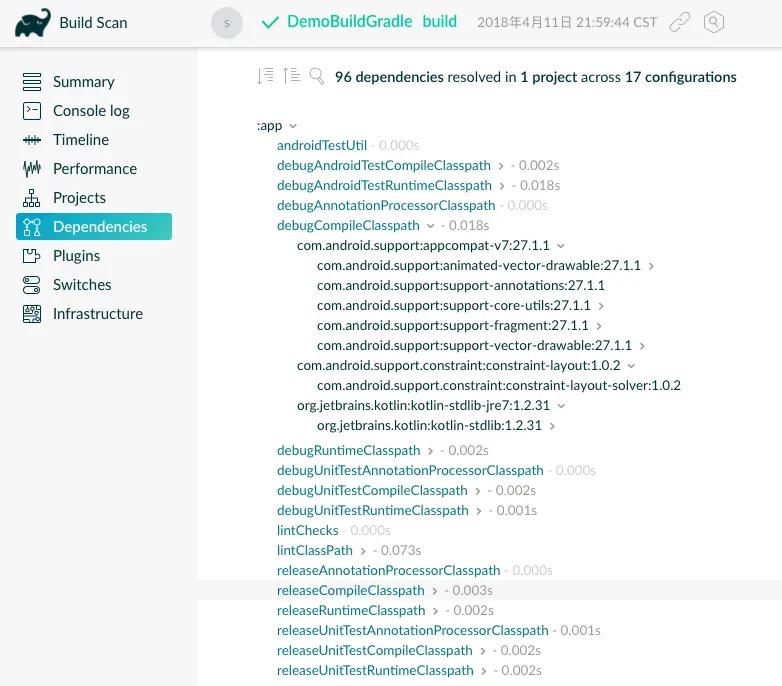Image resolution: width=782 pixels, height=686 pixels.
Task: Open the Console log page
Action: click(x=91, y=111)
